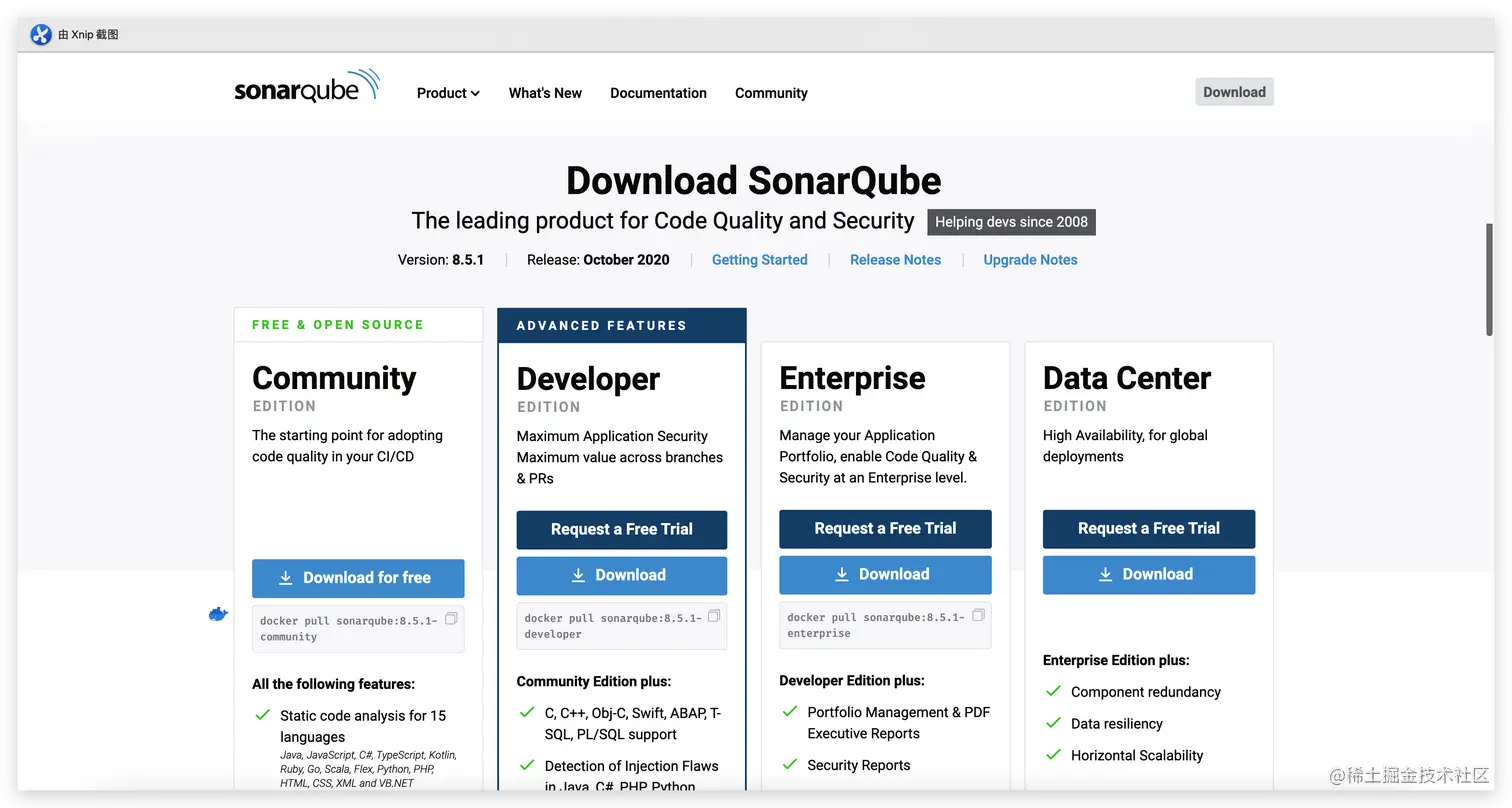Click Download for free in Community edition
Screen dimensions: 1512x808
[358, 578]
